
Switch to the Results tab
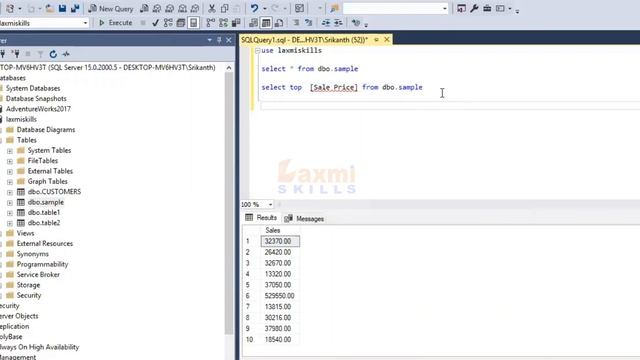pyautogui.click(x=261, y=218)
